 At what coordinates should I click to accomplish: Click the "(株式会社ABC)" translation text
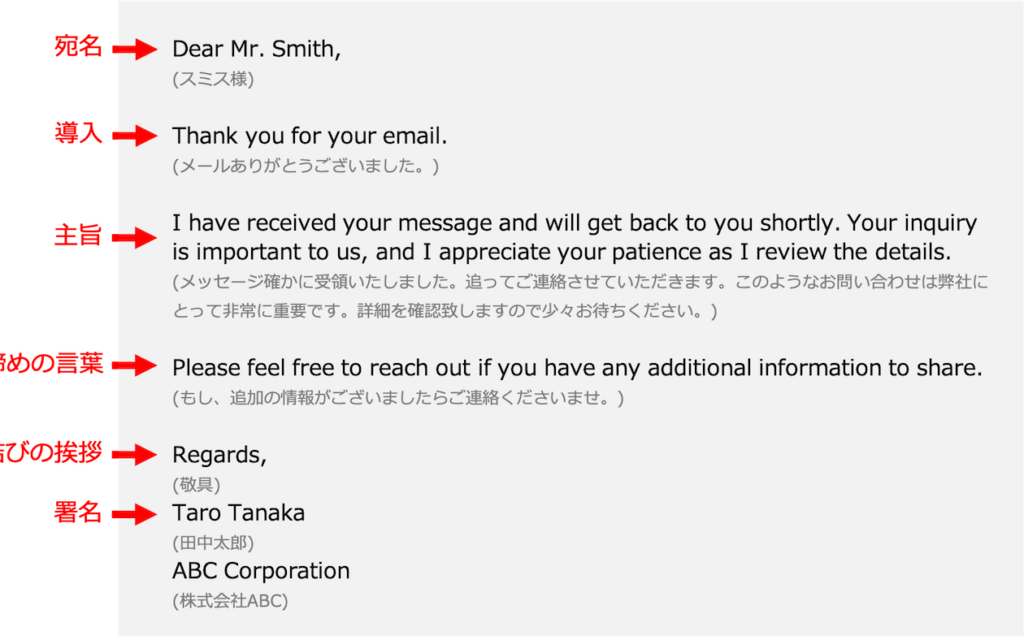tap(230, 601)
